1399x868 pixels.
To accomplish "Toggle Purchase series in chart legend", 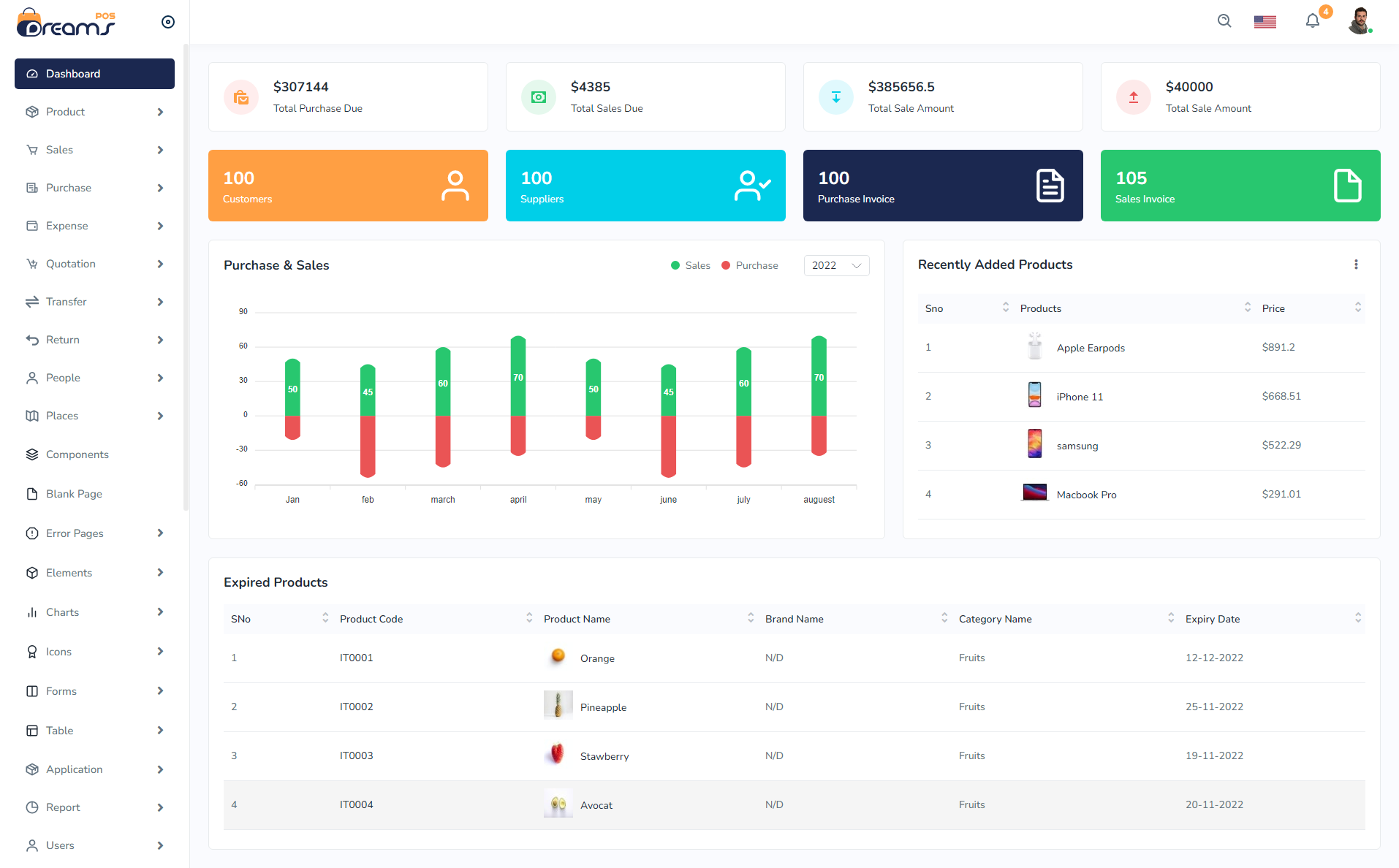I will click(750, 265).
